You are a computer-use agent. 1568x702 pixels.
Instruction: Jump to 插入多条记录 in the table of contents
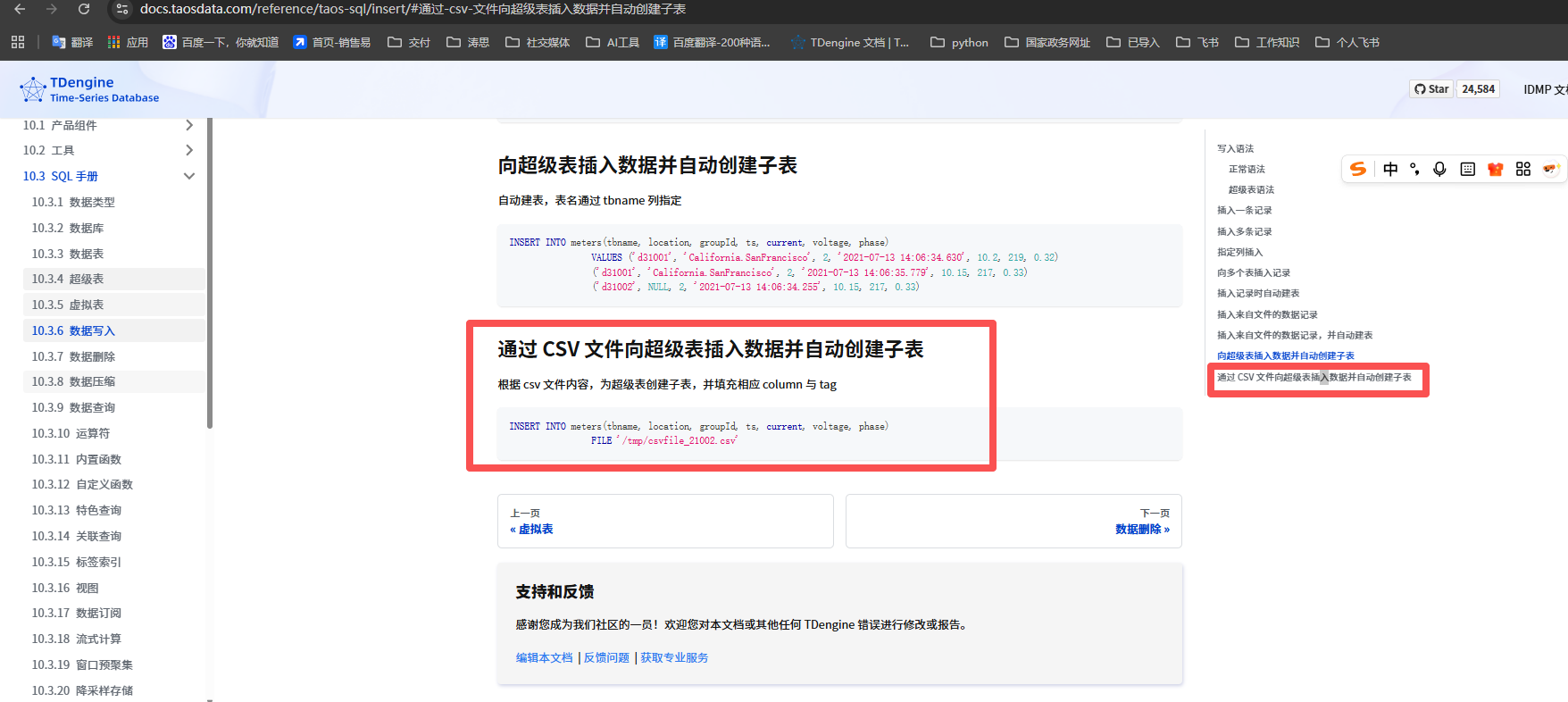1244,231
